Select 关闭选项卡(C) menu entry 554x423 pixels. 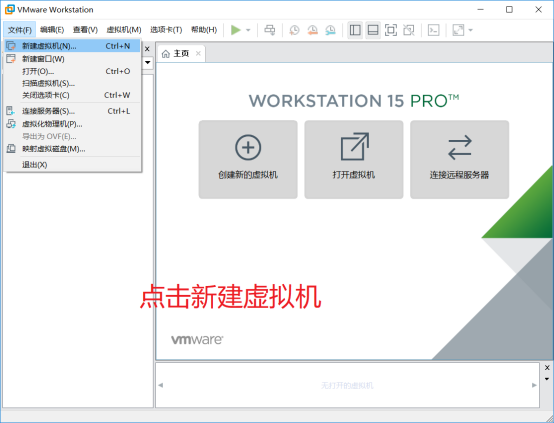(x=72, y=95)
